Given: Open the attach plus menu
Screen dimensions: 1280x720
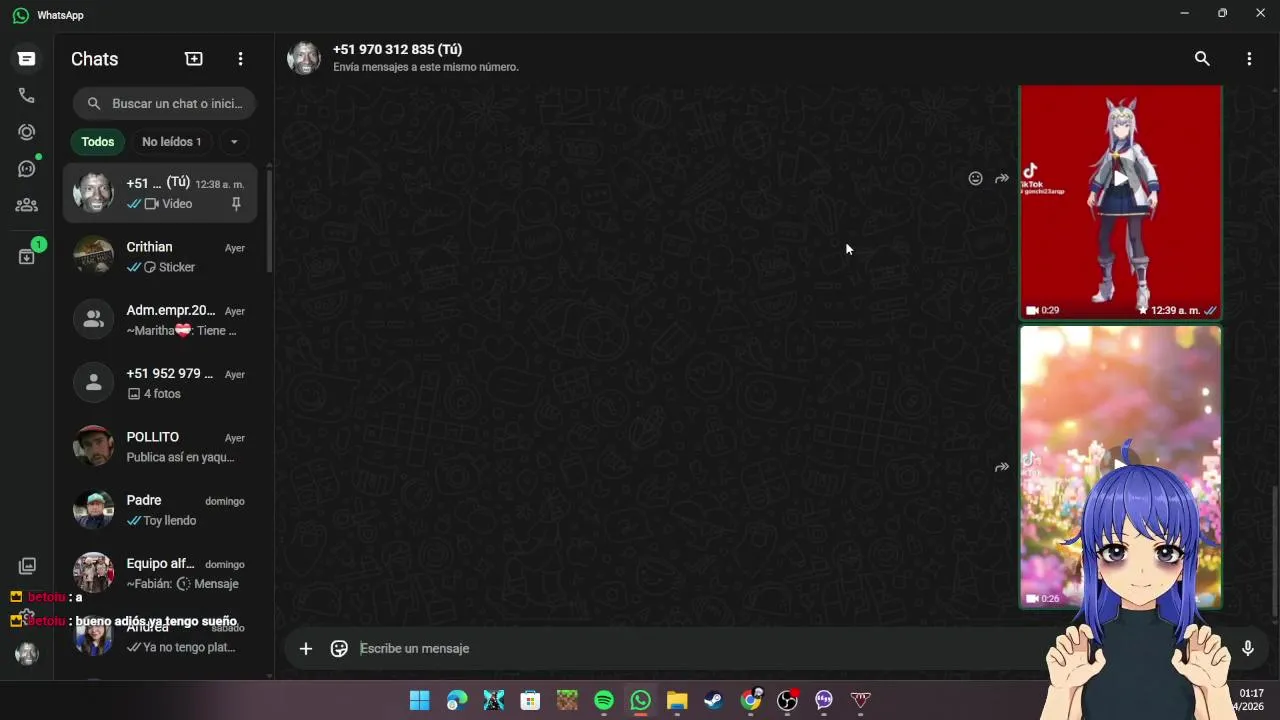Looking at the screenshot, I should [x=306, y=649].
